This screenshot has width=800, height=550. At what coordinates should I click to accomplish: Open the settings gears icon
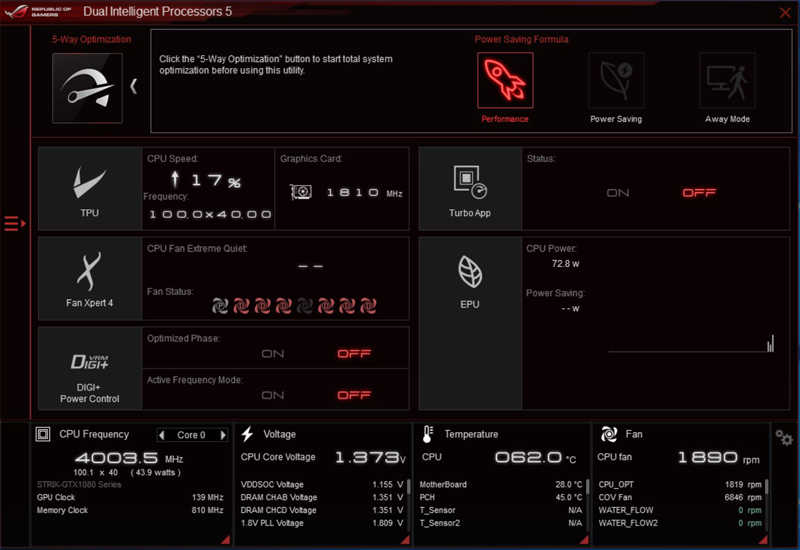(x=784, y=437)
